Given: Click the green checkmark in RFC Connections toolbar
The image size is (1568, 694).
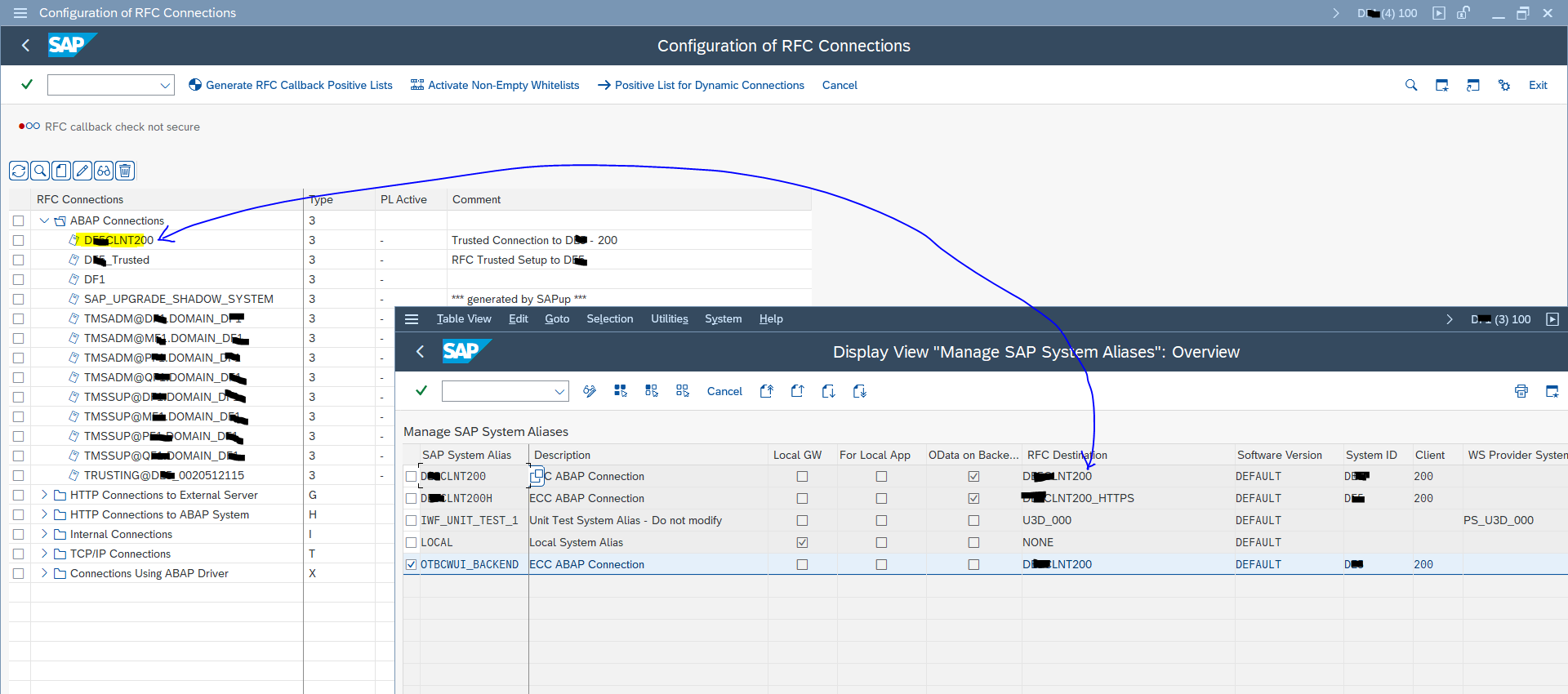Looking at the screenshot, I should [x=27, y=84].
